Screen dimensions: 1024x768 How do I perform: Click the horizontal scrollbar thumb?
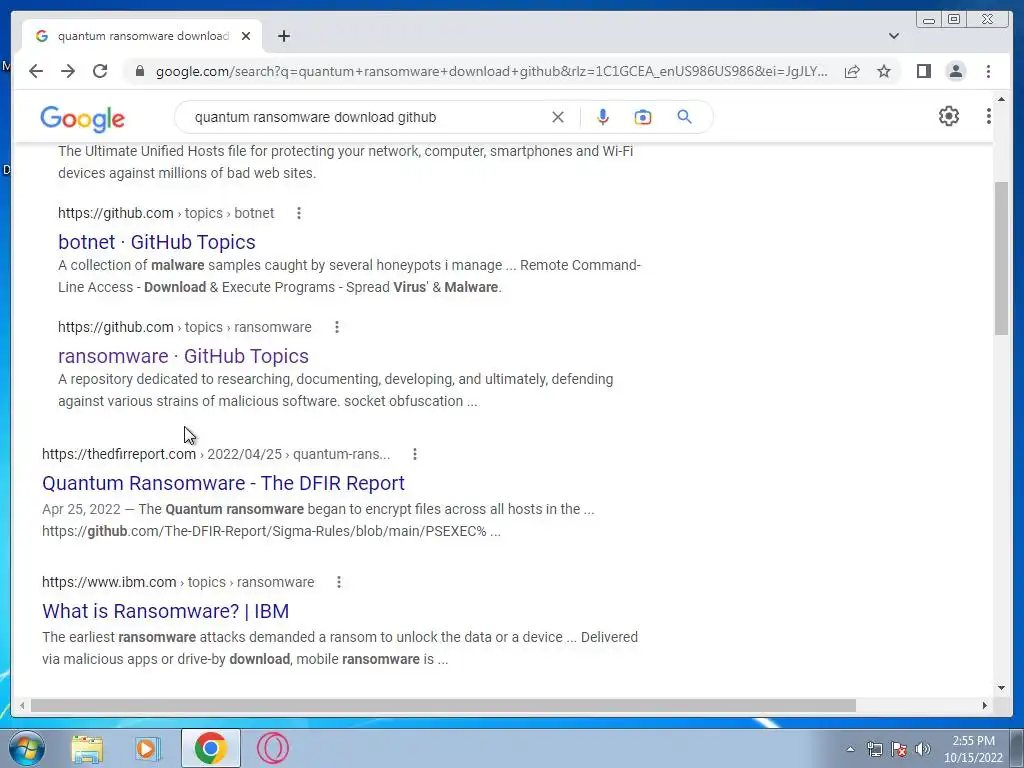(443, 705)
